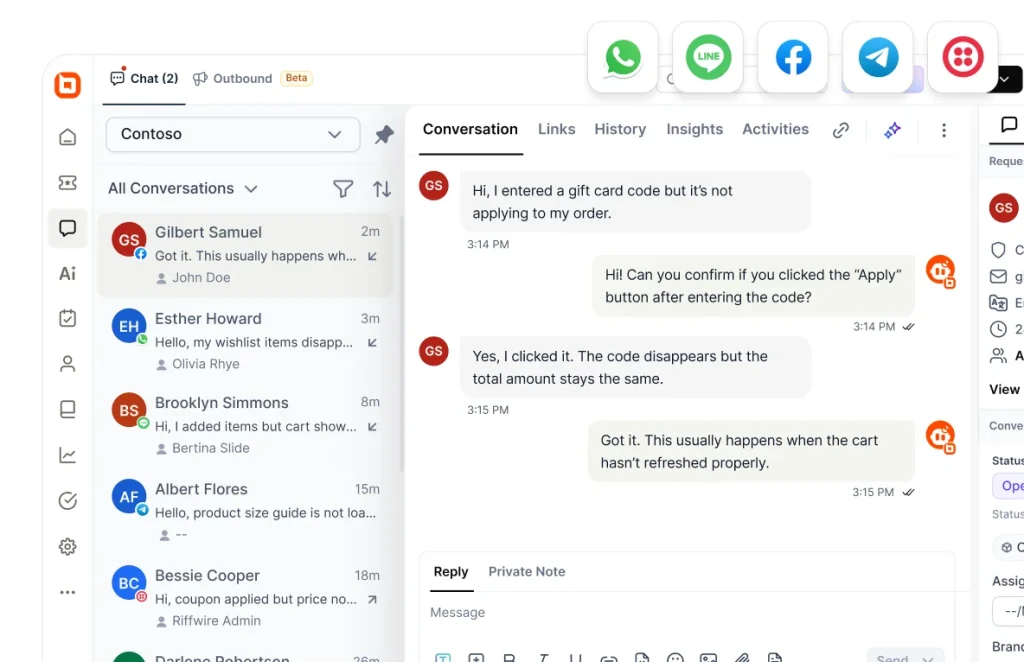Viewport: 1024px width, 662px height.
Task: Toggle italic formatting in reply toolbar
Action: pos(542,658)
